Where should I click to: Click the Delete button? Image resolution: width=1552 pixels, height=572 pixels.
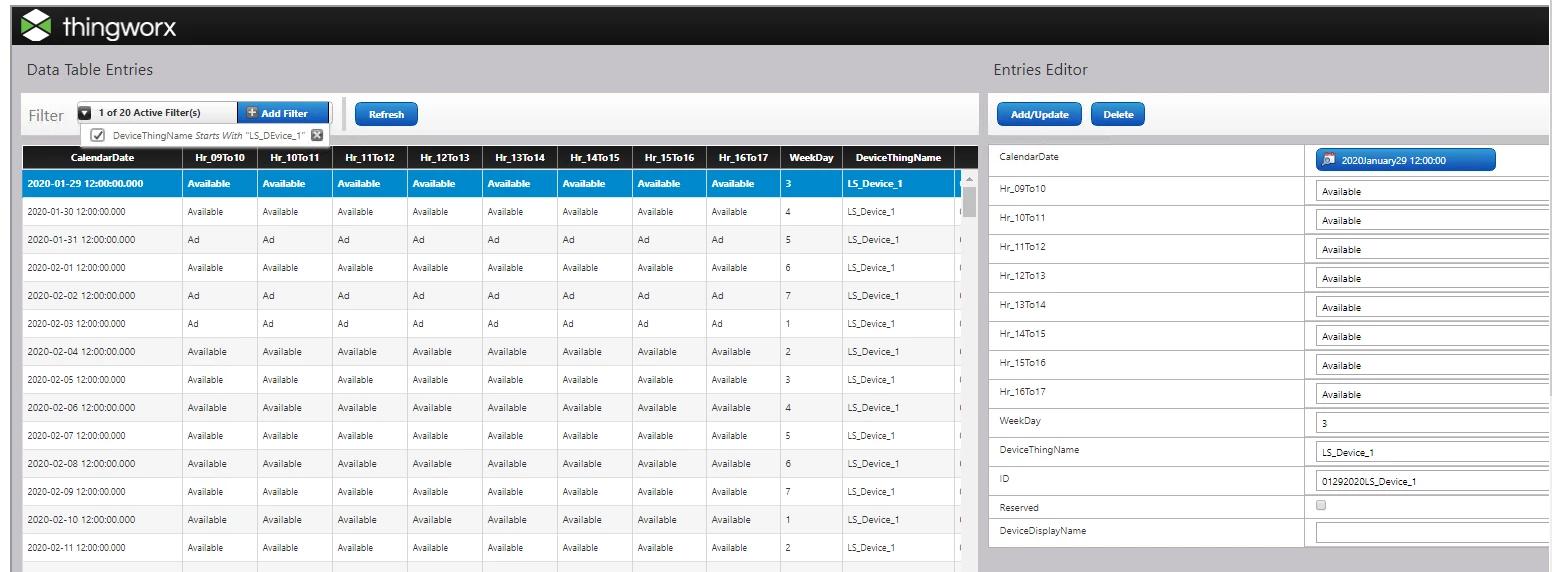click(x=1118, y=114)
